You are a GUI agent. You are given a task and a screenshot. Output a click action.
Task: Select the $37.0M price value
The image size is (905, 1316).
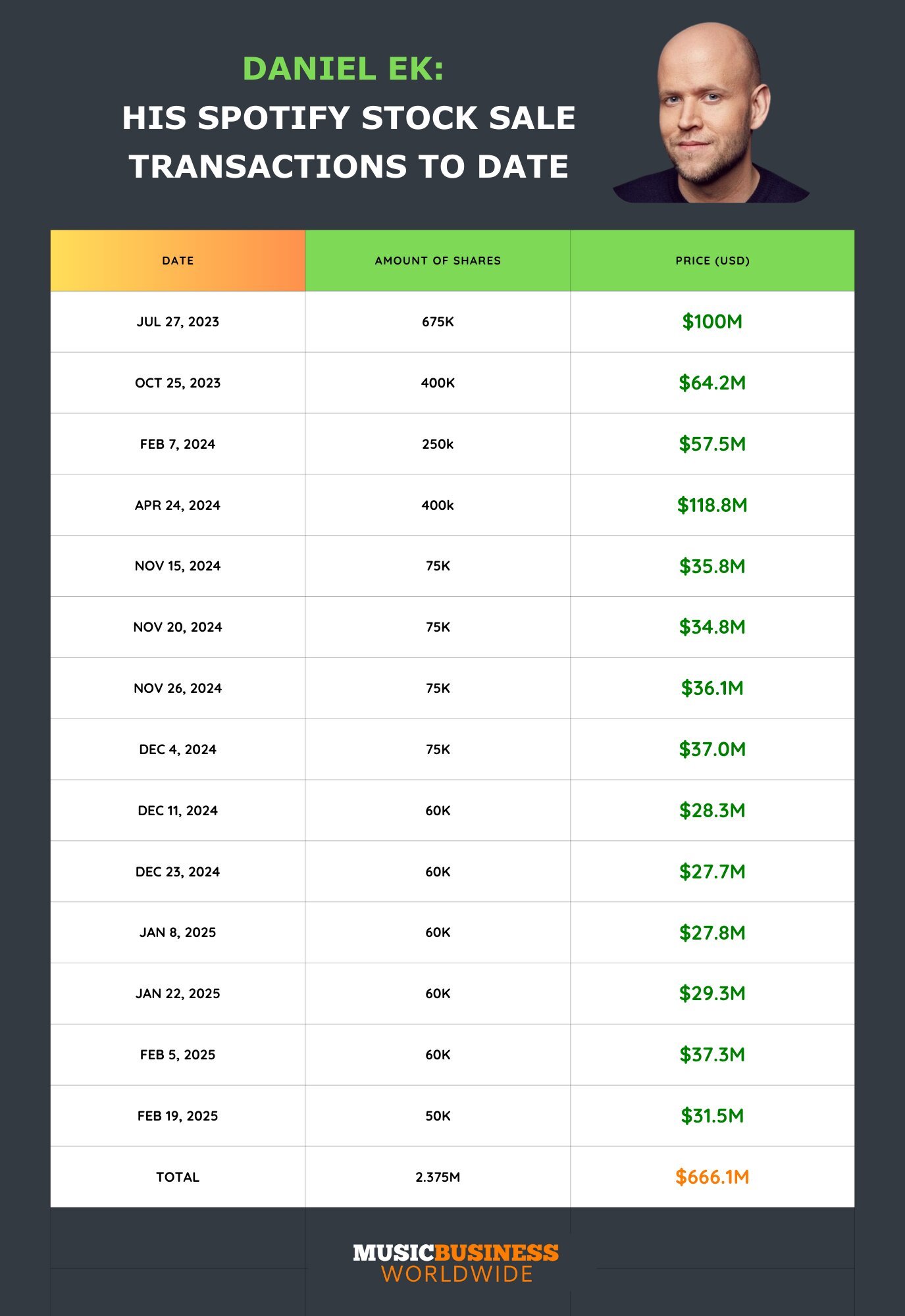pyautogui.click(x=712, y=749)
